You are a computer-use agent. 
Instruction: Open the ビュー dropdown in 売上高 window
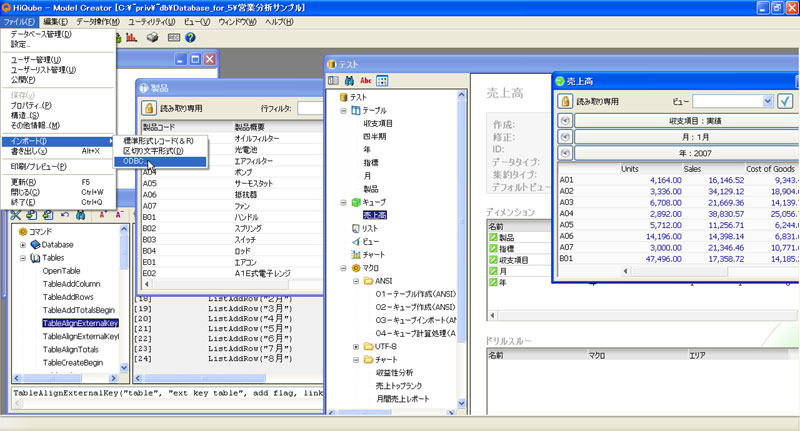767,101
